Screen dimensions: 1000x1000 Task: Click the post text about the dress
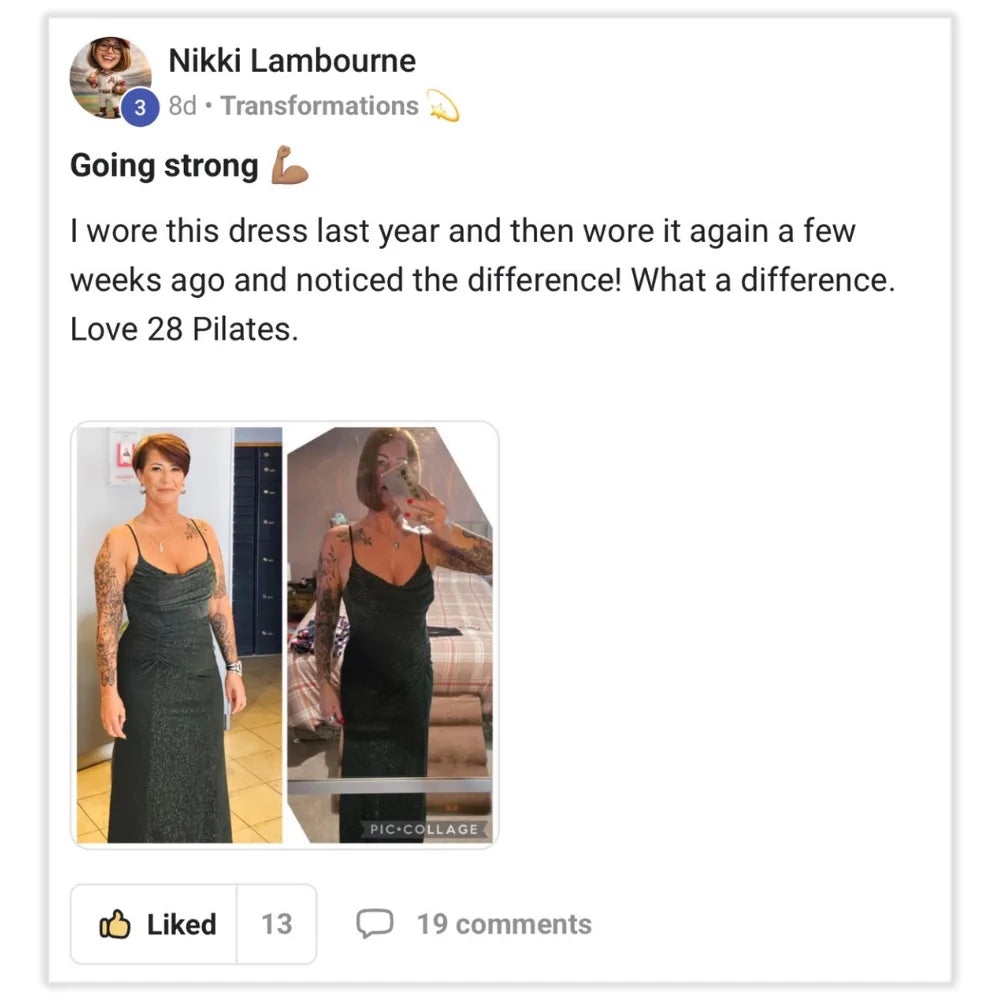462,255
